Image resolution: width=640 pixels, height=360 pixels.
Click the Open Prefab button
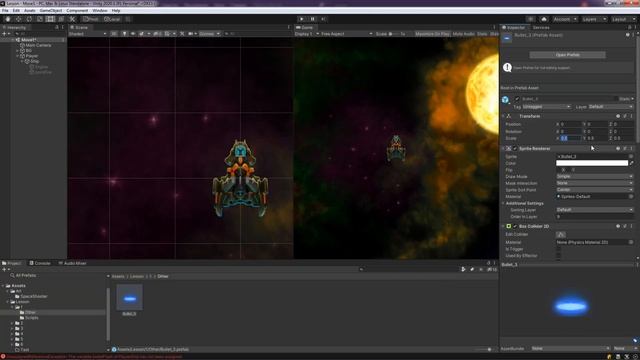coord(567,55)
